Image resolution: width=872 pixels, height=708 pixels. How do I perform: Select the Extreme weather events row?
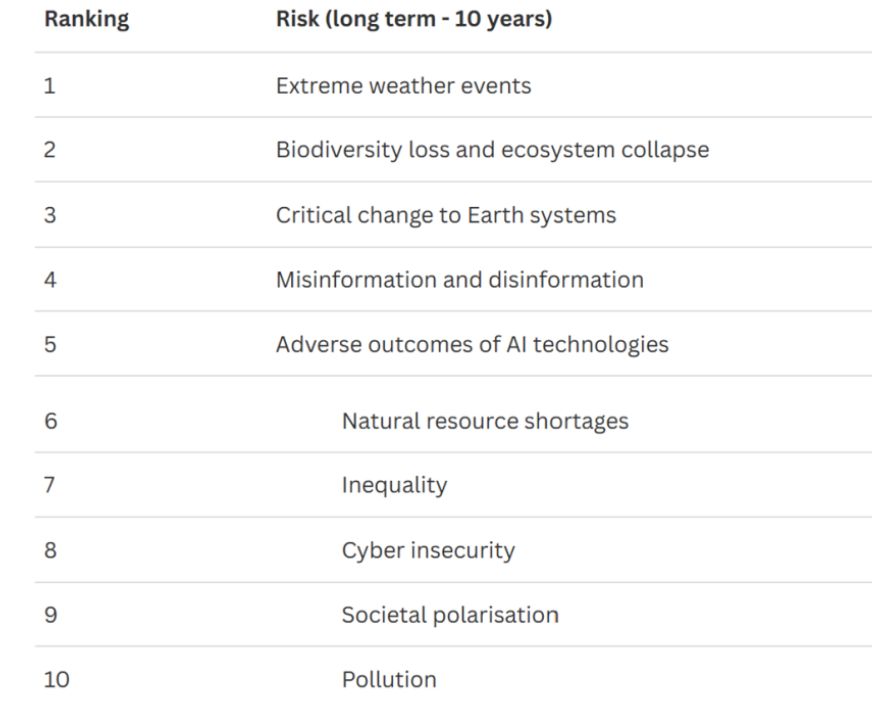click(403, 86)
